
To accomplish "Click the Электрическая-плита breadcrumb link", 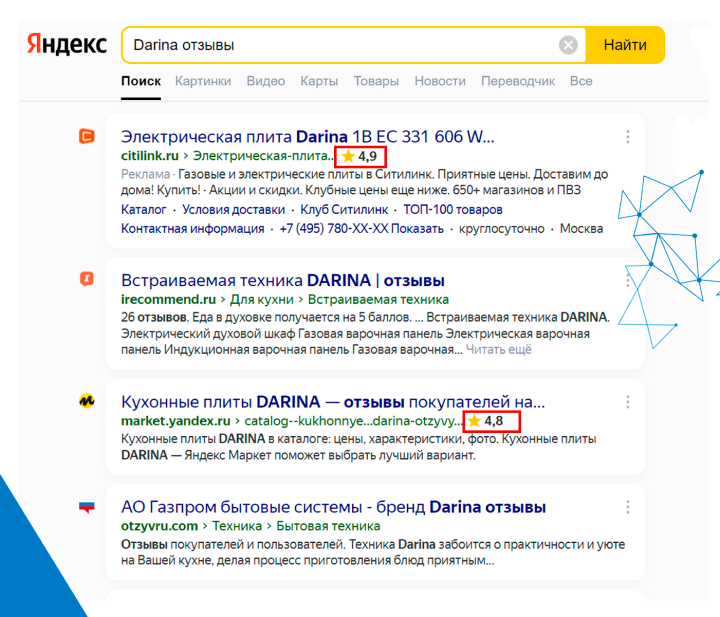I will point(263,156).
